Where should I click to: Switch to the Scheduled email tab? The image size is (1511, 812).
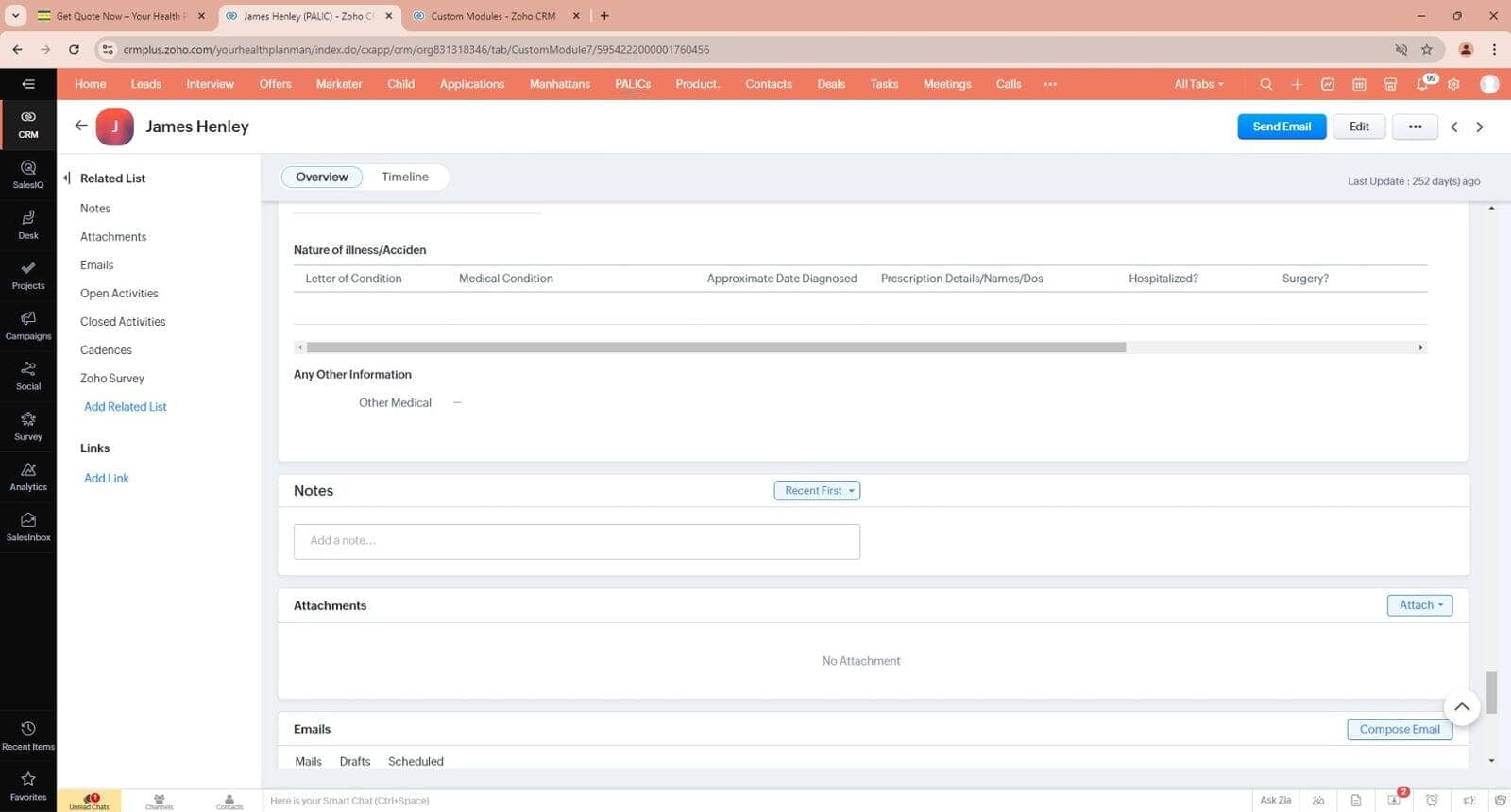416,761
